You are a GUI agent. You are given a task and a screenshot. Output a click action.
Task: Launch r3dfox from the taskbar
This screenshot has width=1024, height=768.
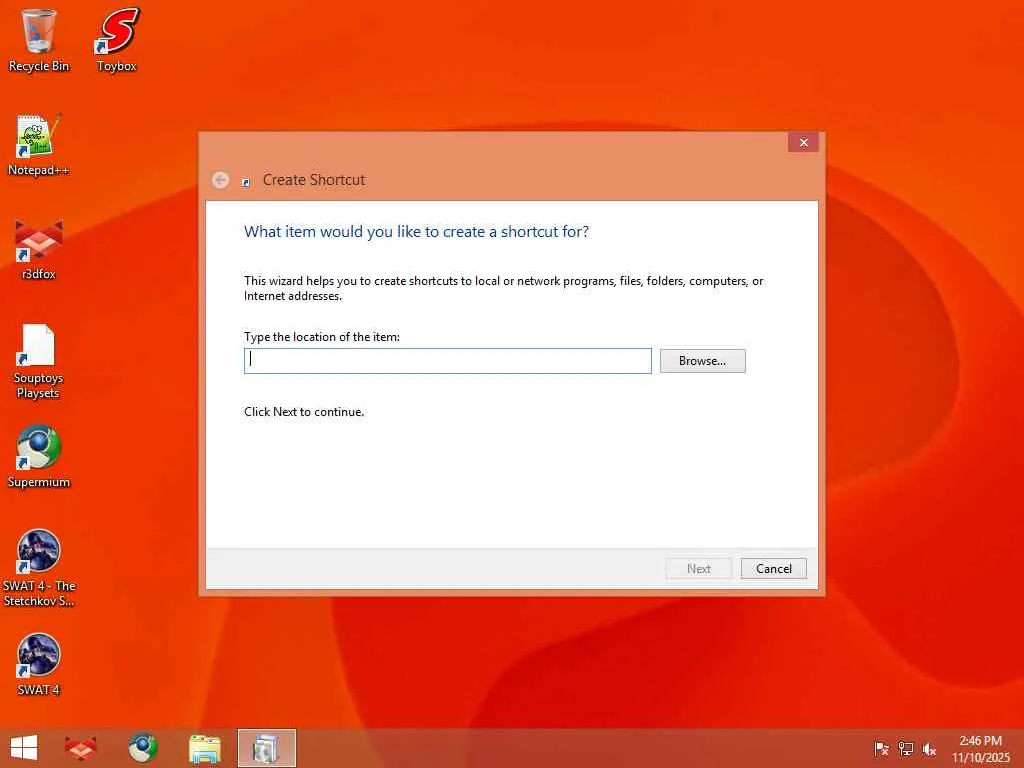click(81, 748)
